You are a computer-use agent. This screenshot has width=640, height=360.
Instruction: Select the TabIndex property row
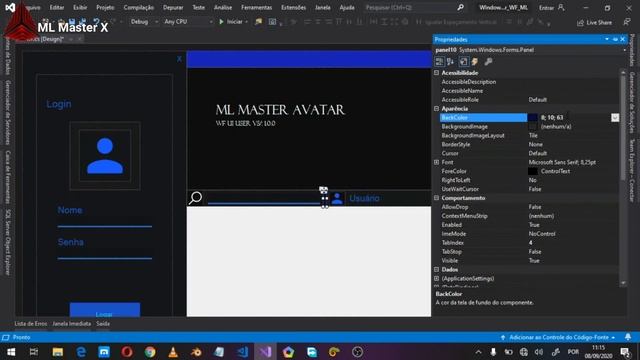click(x=529, y=242)
